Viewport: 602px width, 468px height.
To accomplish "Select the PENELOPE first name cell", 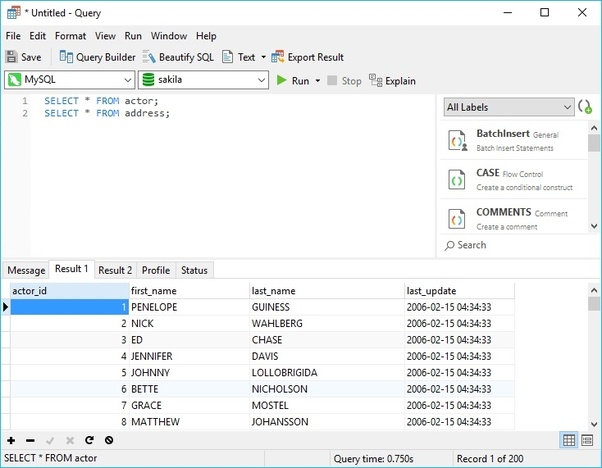I will [x=189, y=307].
